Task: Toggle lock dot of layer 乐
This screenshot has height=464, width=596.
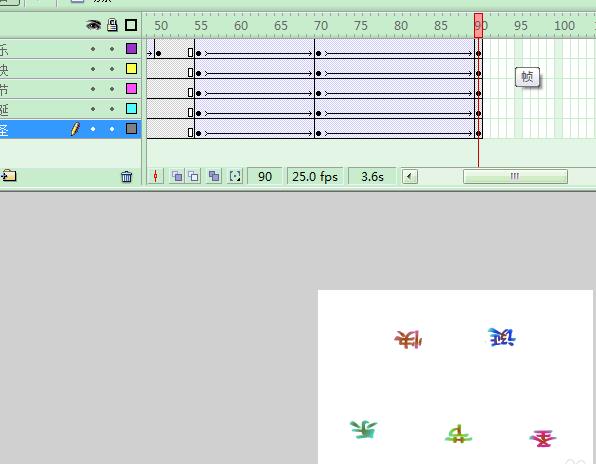Action: [112, 49]
